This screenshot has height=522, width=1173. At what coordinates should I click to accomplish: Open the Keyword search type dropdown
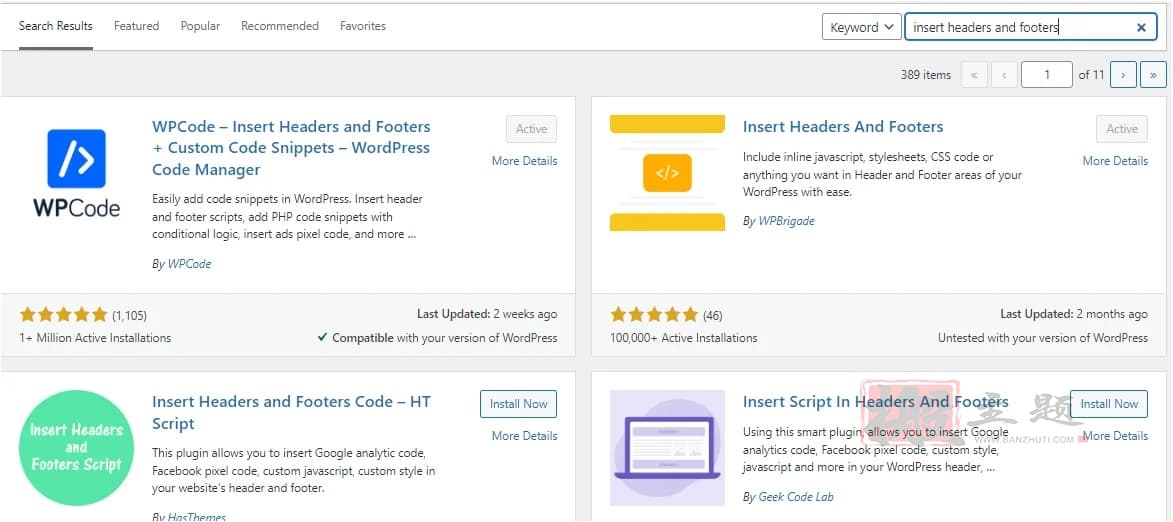pyautogui.click(x=861, y=27)
